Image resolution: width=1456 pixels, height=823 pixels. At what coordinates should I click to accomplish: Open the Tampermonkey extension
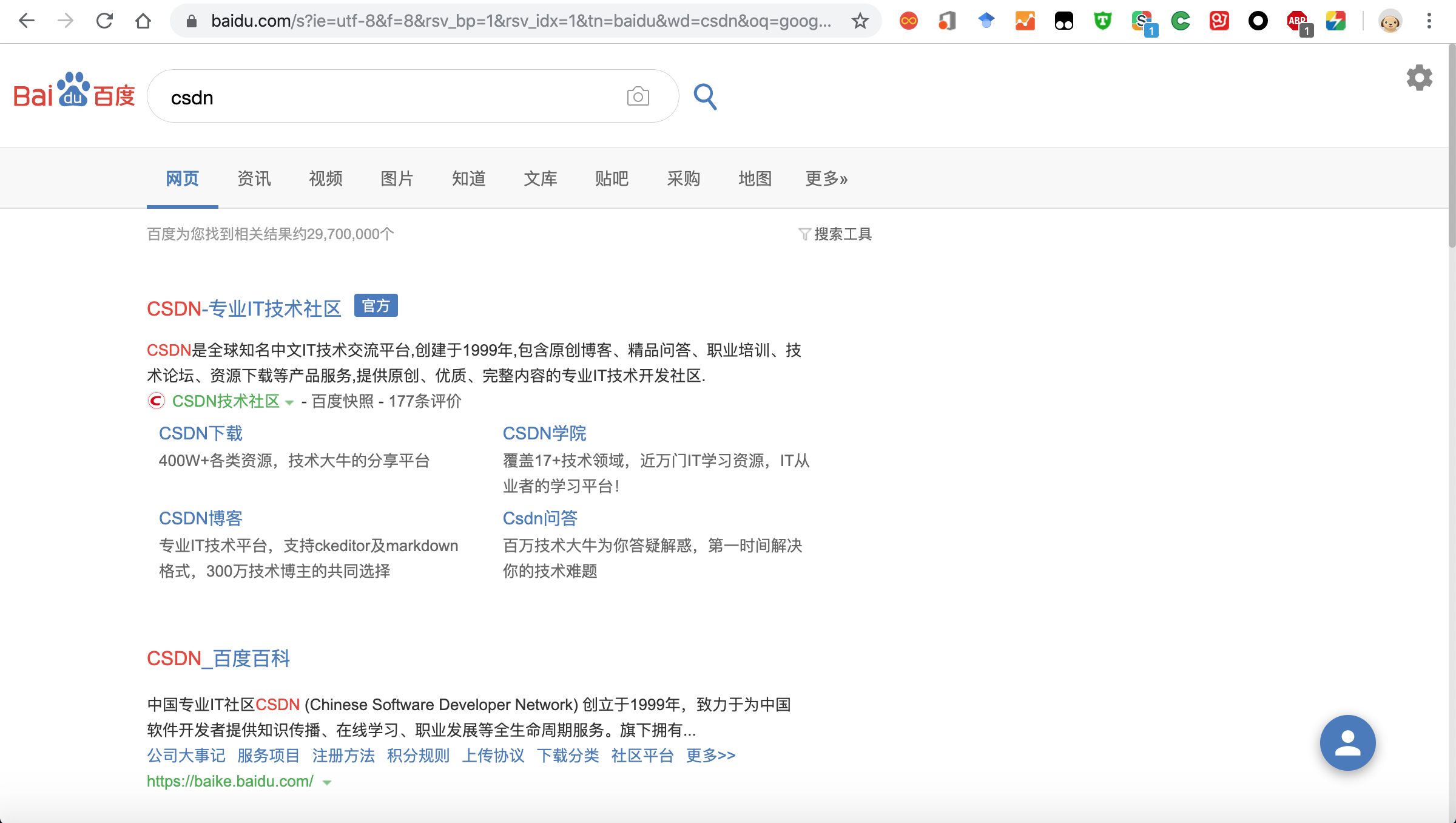(1064, 21)
